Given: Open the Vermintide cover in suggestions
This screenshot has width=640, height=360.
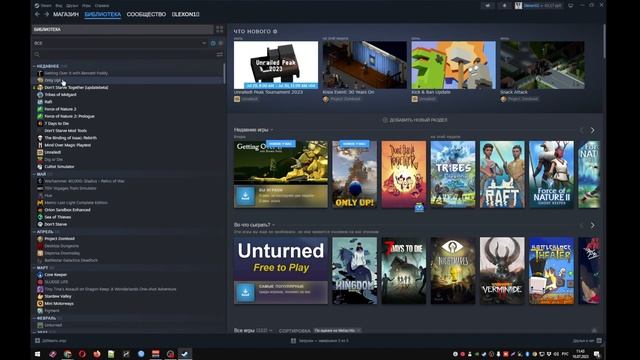Looking at the screenshot, I should [502, 271].
